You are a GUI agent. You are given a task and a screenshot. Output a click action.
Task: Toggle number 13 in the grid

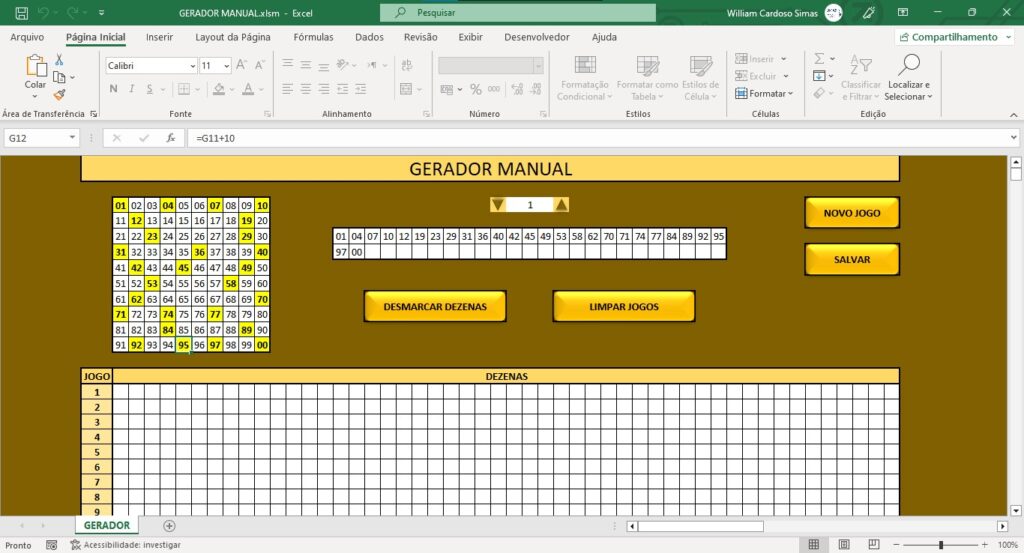point(152,221)
